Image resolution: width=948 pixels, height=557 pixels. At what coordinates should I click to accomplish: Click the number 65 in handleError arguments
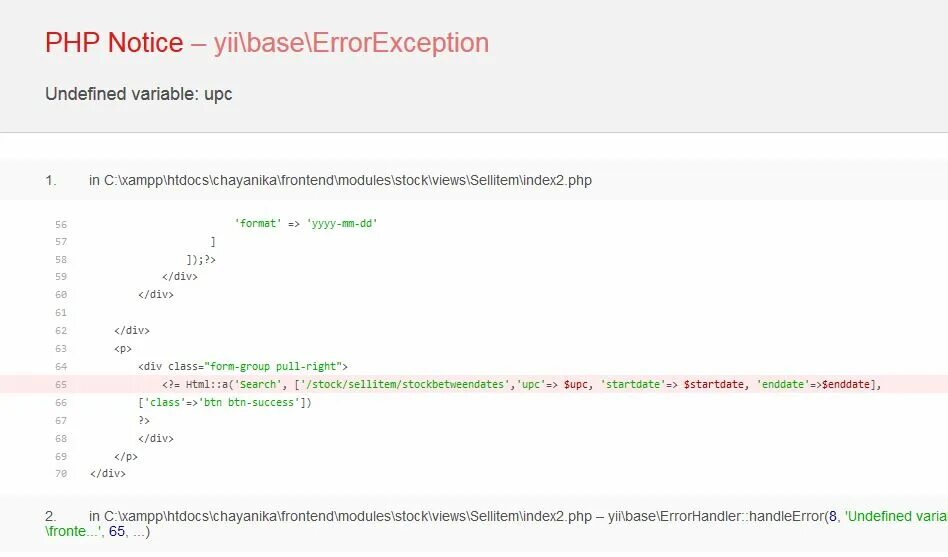tap(117, 532)
